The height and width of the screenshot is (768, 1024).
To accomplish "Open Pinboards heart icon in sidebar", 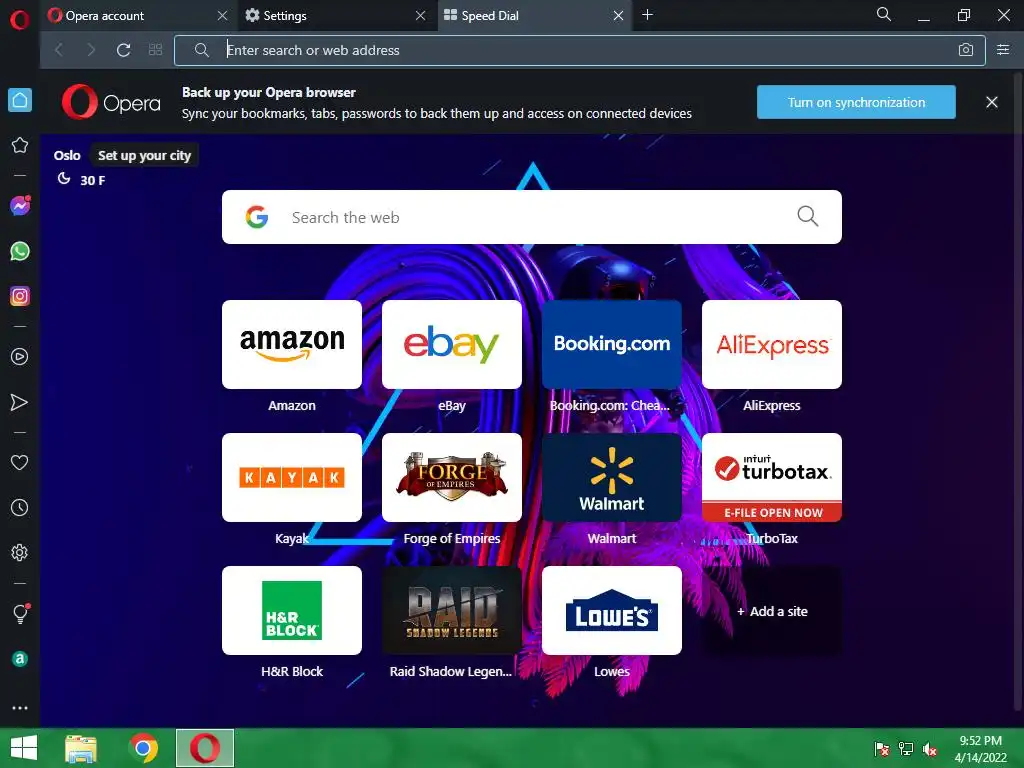I will tap(20, 462).
